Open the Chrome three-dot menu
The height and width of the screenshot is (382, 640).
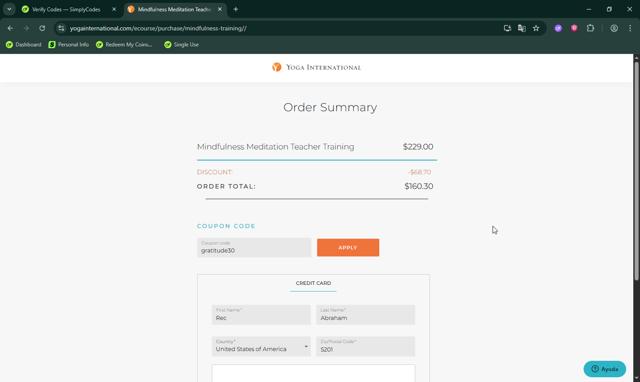coord(630,28)
